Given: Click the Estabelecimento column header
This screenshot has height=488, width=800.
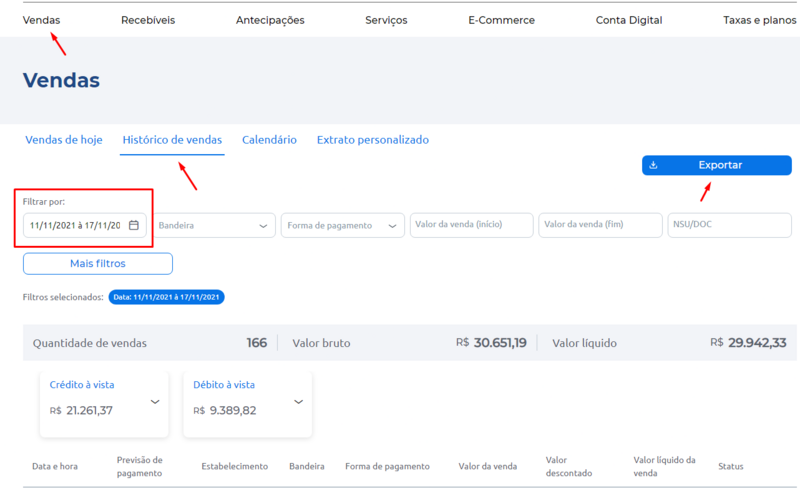Looking at the screenshot, I should click(x=235, y=467).
